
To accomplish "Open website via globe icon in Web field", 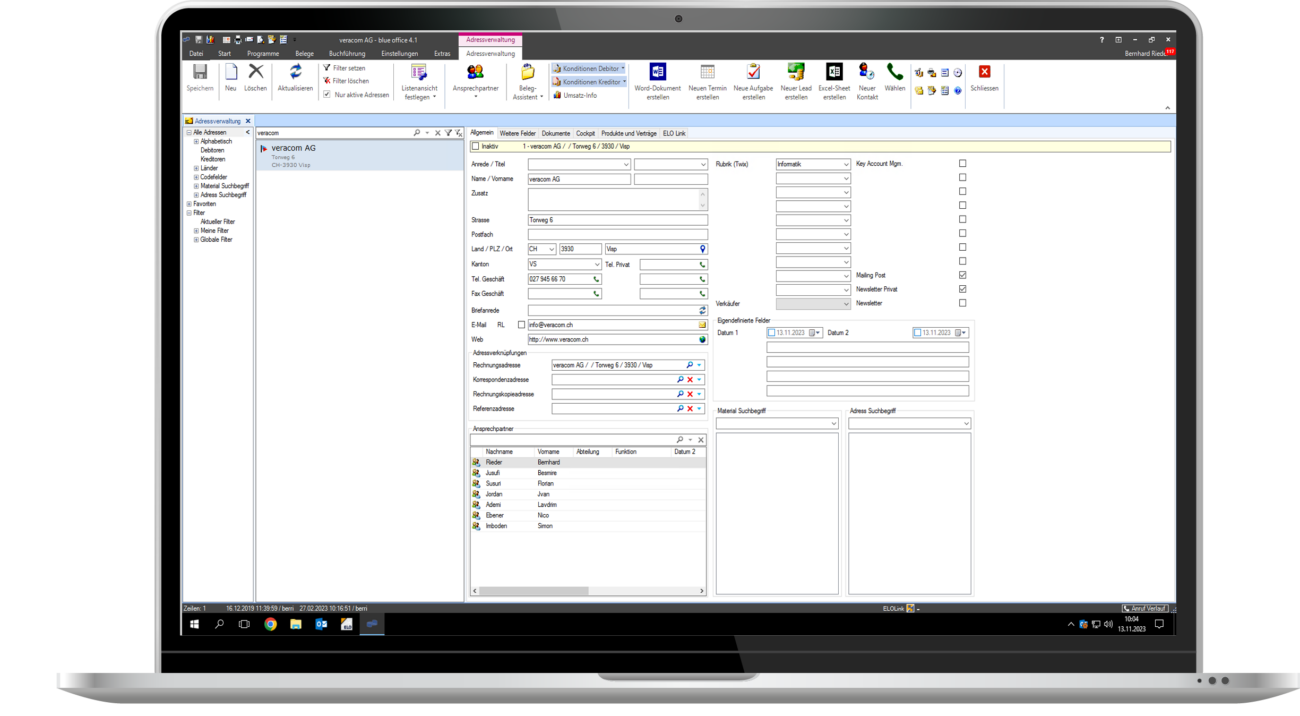I will coord(702,340).
